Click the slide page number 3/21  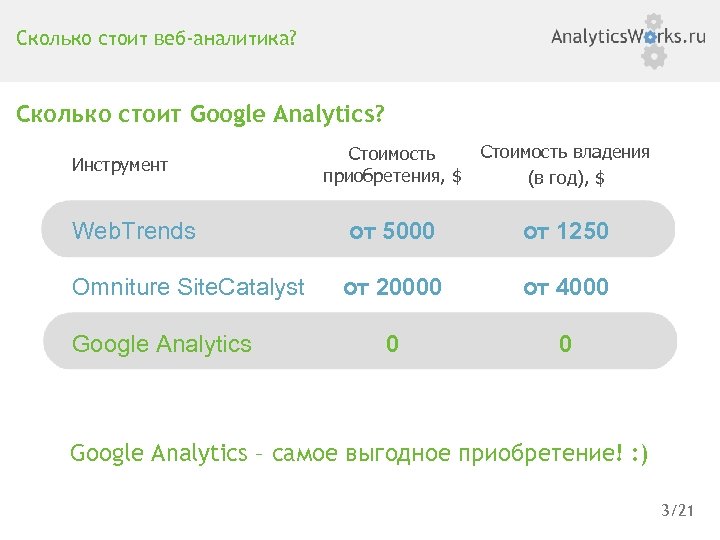click(x=677, y=511)
